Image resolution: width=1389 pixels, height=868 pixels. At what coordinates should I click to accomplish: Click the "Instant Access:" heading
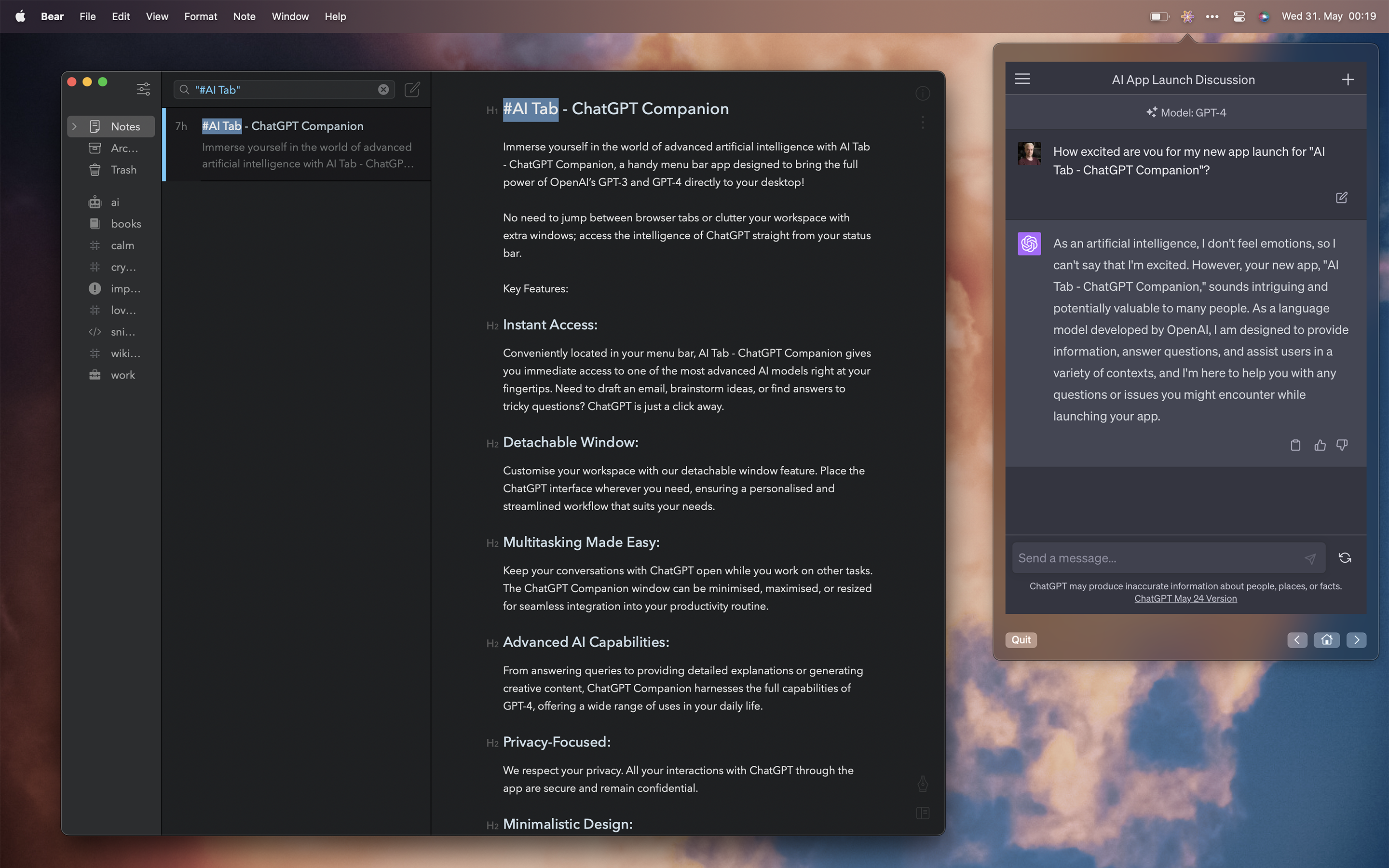[550, 325]
